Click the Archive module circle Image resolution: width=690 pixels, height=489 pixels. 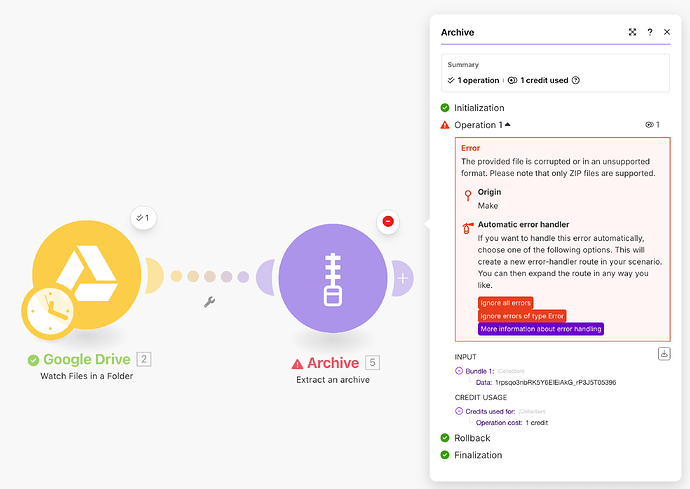(x=333, y=277)
